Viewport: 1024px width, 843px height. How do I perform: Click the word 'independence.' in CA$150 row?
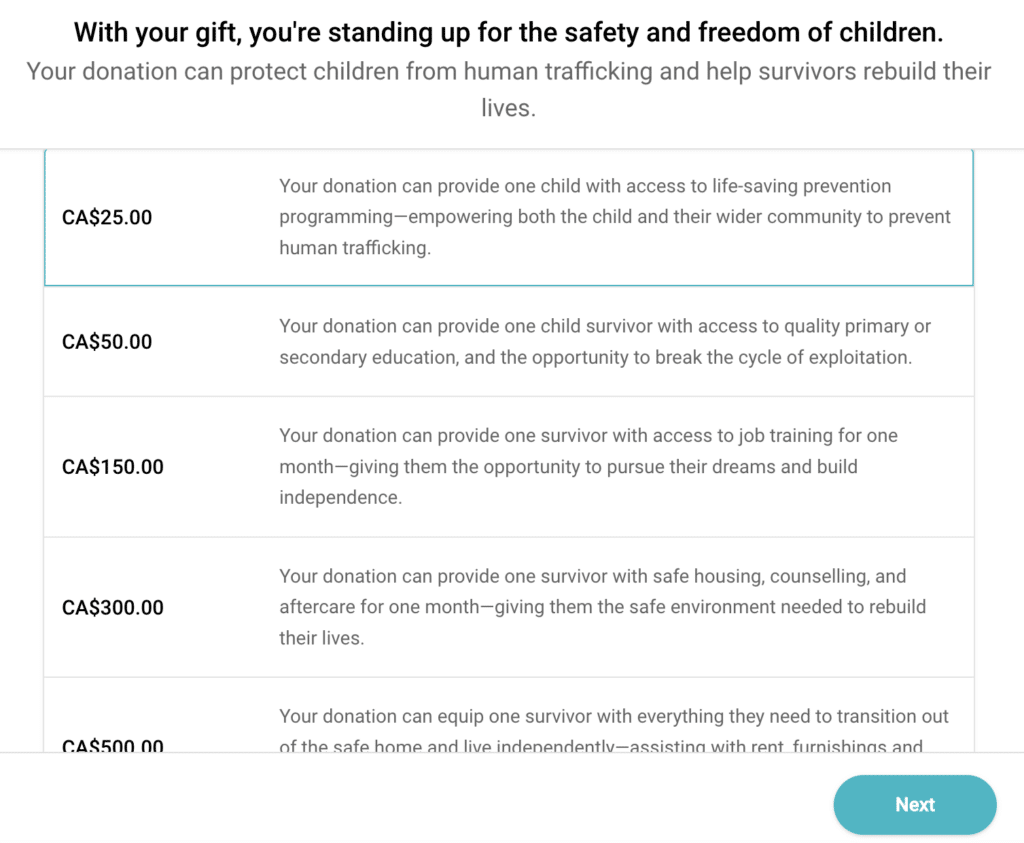(340, 497)
